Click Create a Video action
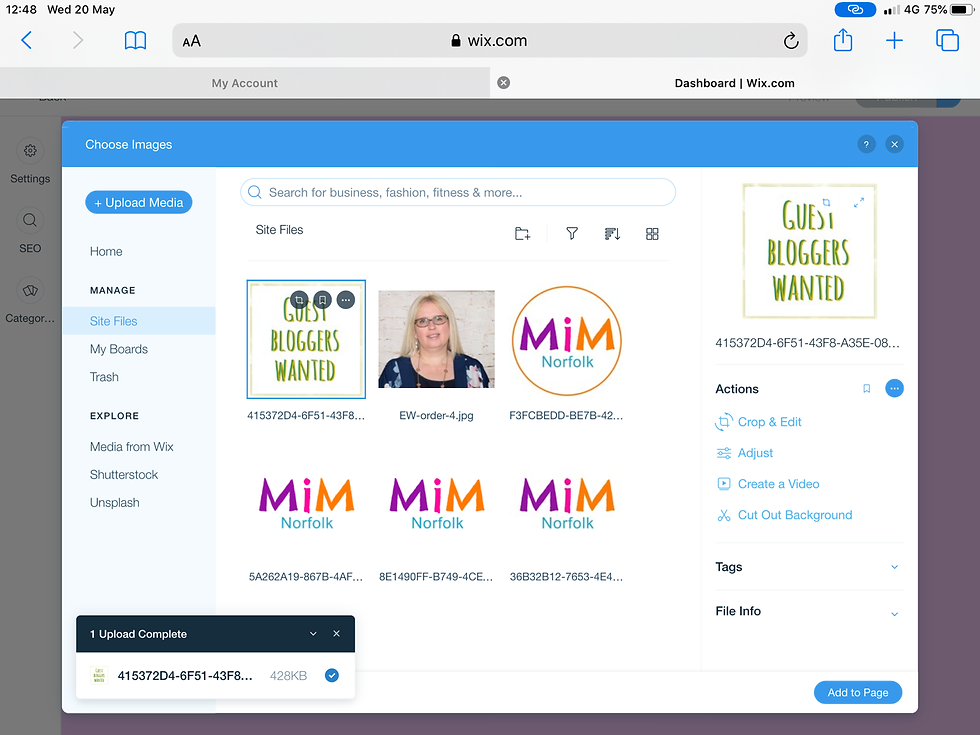The height and width of the screenshot is (735, 980). (768, 484)
